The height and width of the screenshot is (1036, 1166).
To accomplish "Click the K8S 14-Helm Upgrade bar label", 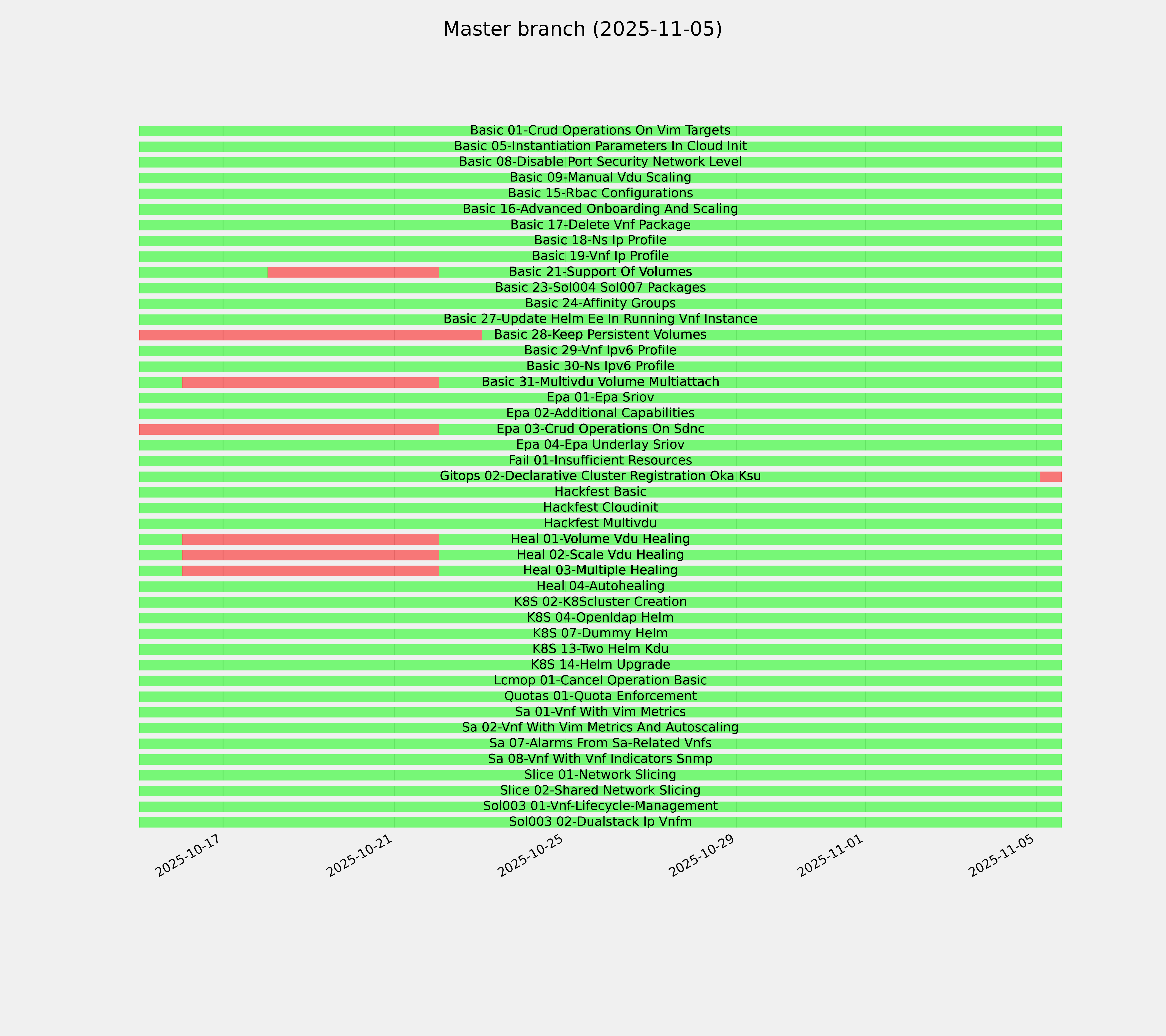I will pos(600,665).
